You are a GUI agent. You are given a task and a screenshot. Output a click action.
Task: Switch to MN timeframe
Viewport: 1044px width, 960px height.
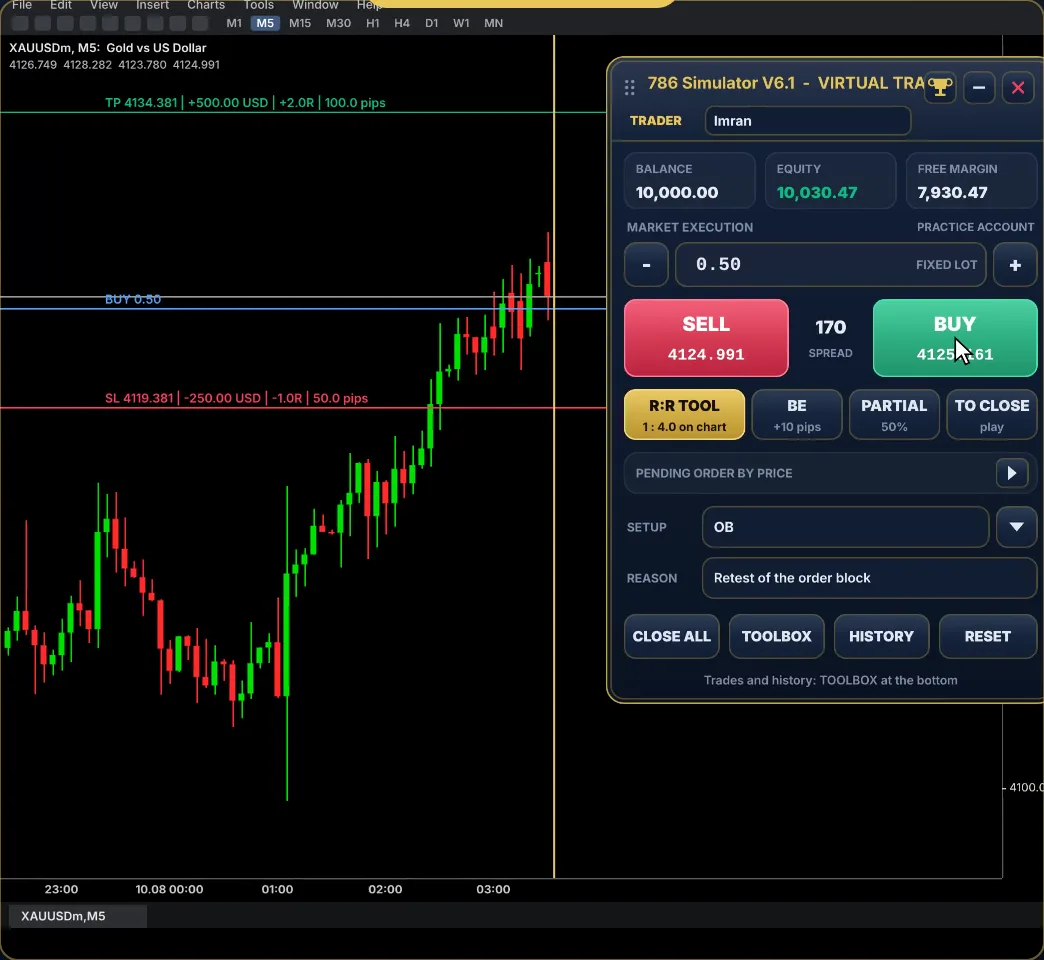click(493, 23)
